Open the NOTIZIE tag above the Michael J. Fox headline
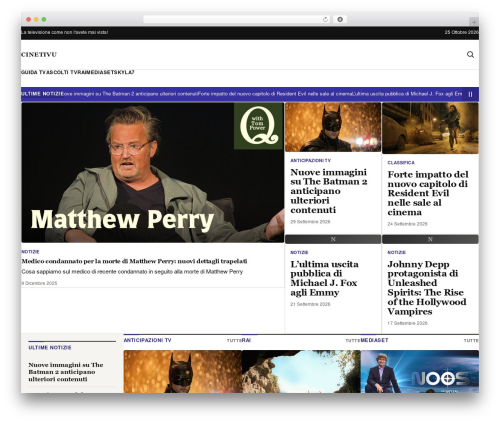500x423 pixels. (299, 252)
